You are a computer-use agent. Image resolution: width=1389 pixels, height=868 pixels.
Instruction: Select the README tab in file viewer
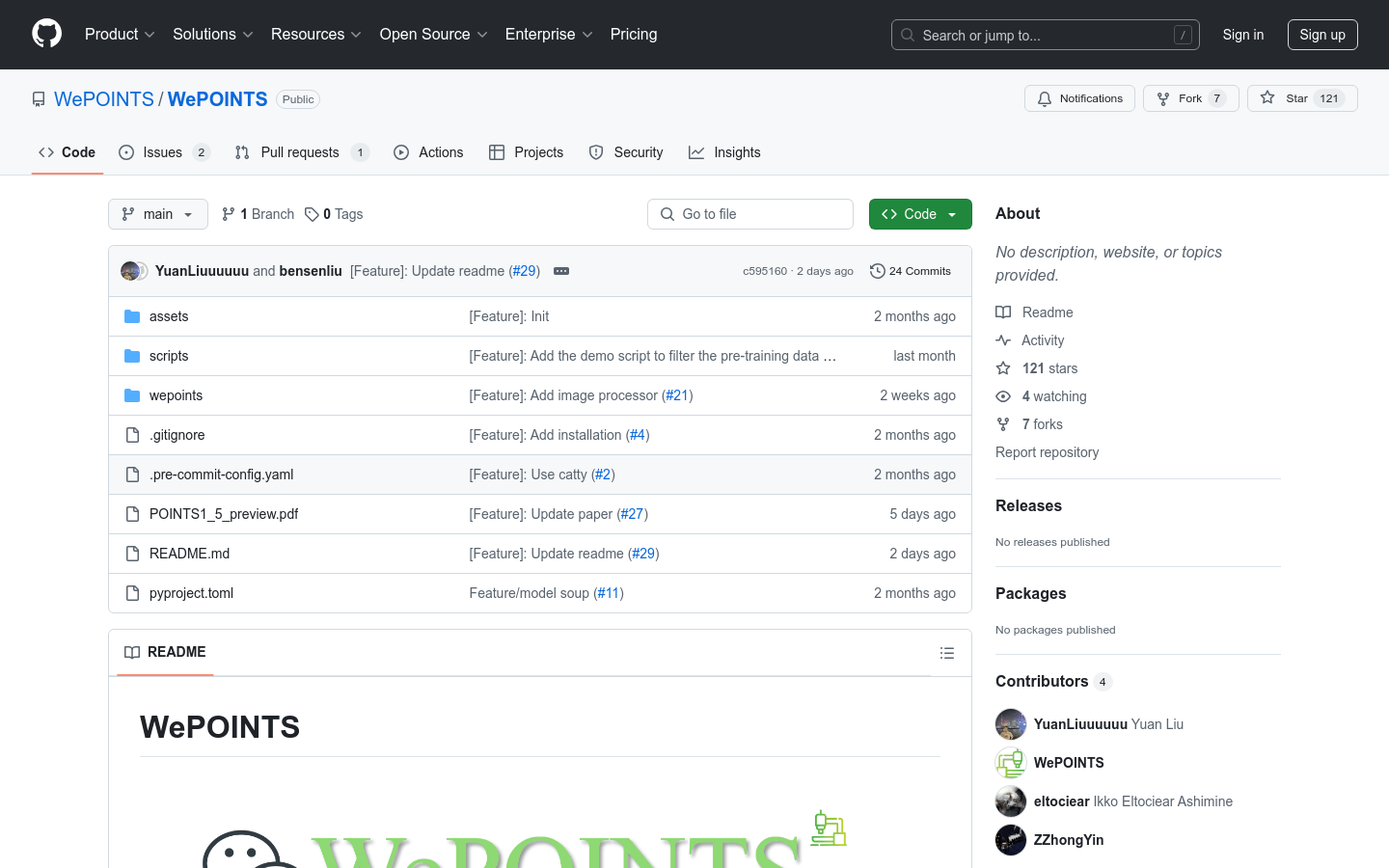[x=165, y=653]
